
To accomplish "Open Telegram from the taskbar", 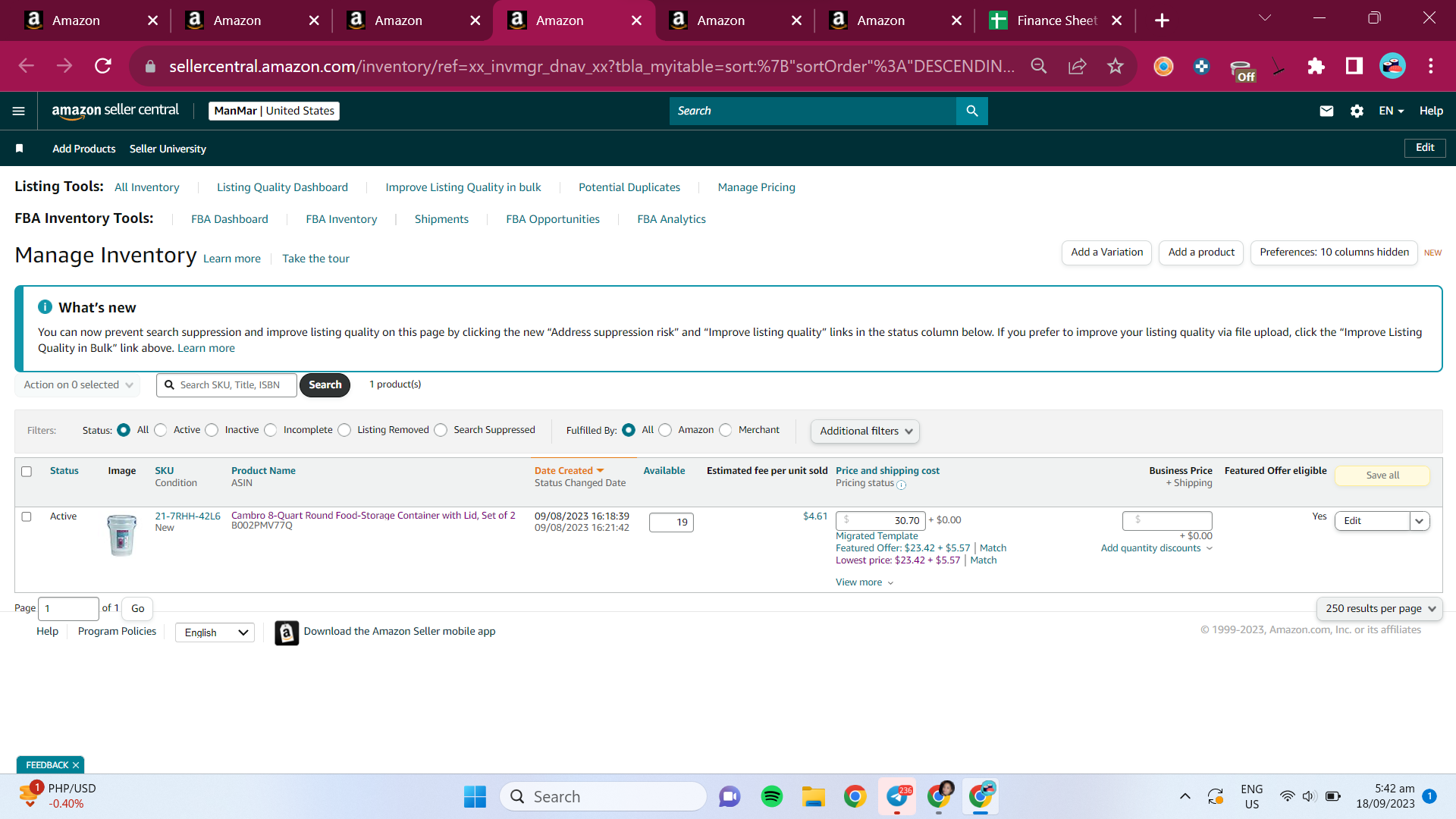I will 897,796.
